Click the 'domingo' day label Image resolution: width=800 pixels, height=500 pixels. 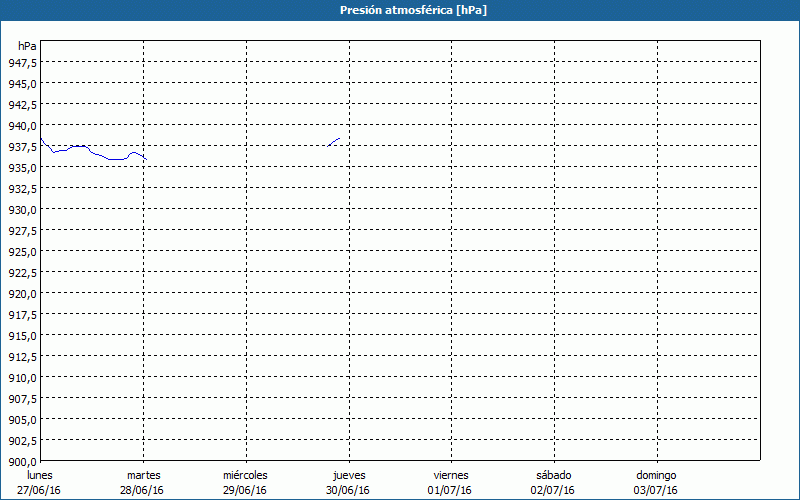pyautogui.click(x=656, y=476)
